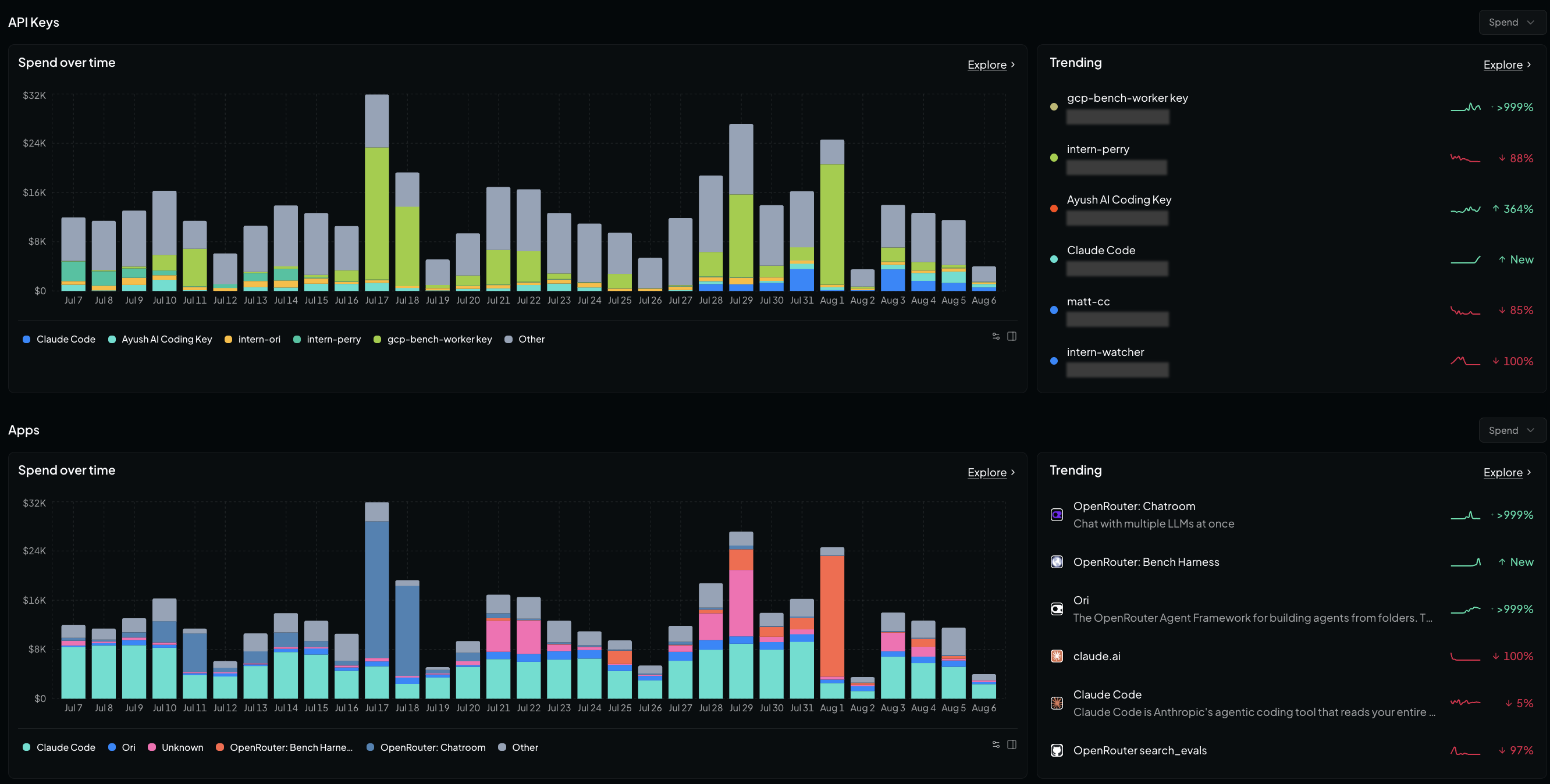This screenshot has width=1550, height=784.
Task: Click the claude.ai app icon
Action: tap(1057, 656)
